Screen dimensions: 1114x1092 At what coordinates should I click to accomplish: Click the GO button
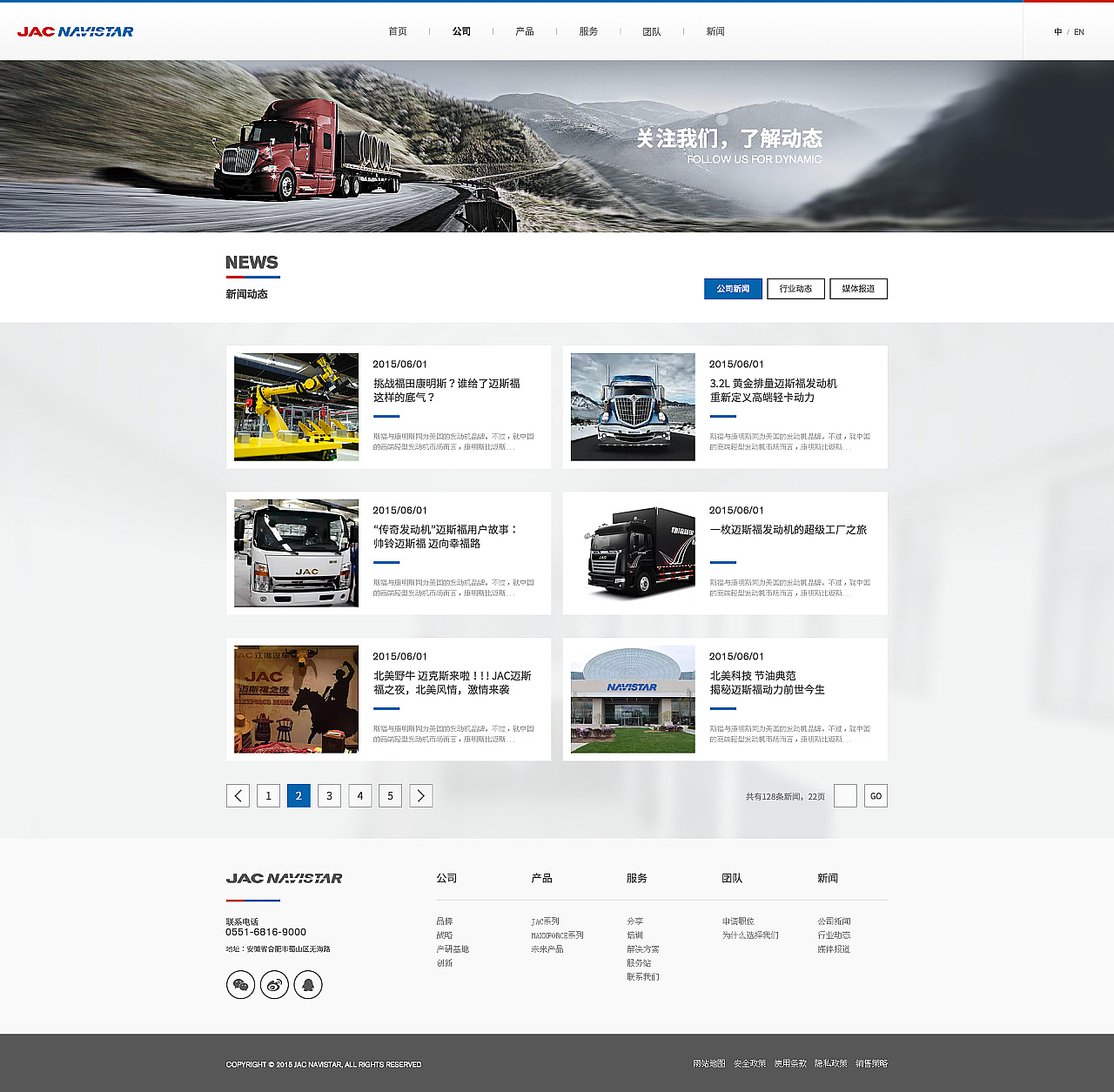876,796
